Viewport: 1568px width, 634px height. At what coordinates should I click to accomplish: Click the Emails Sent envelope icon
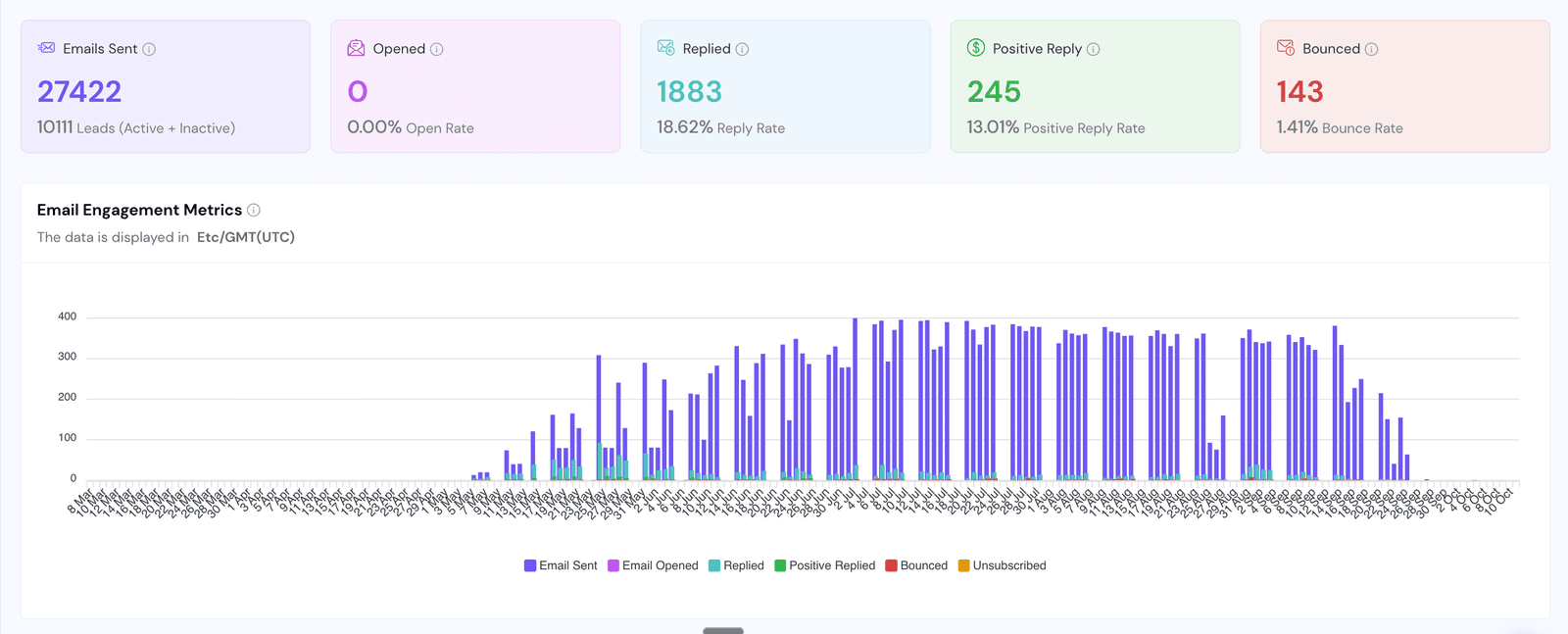46,48
